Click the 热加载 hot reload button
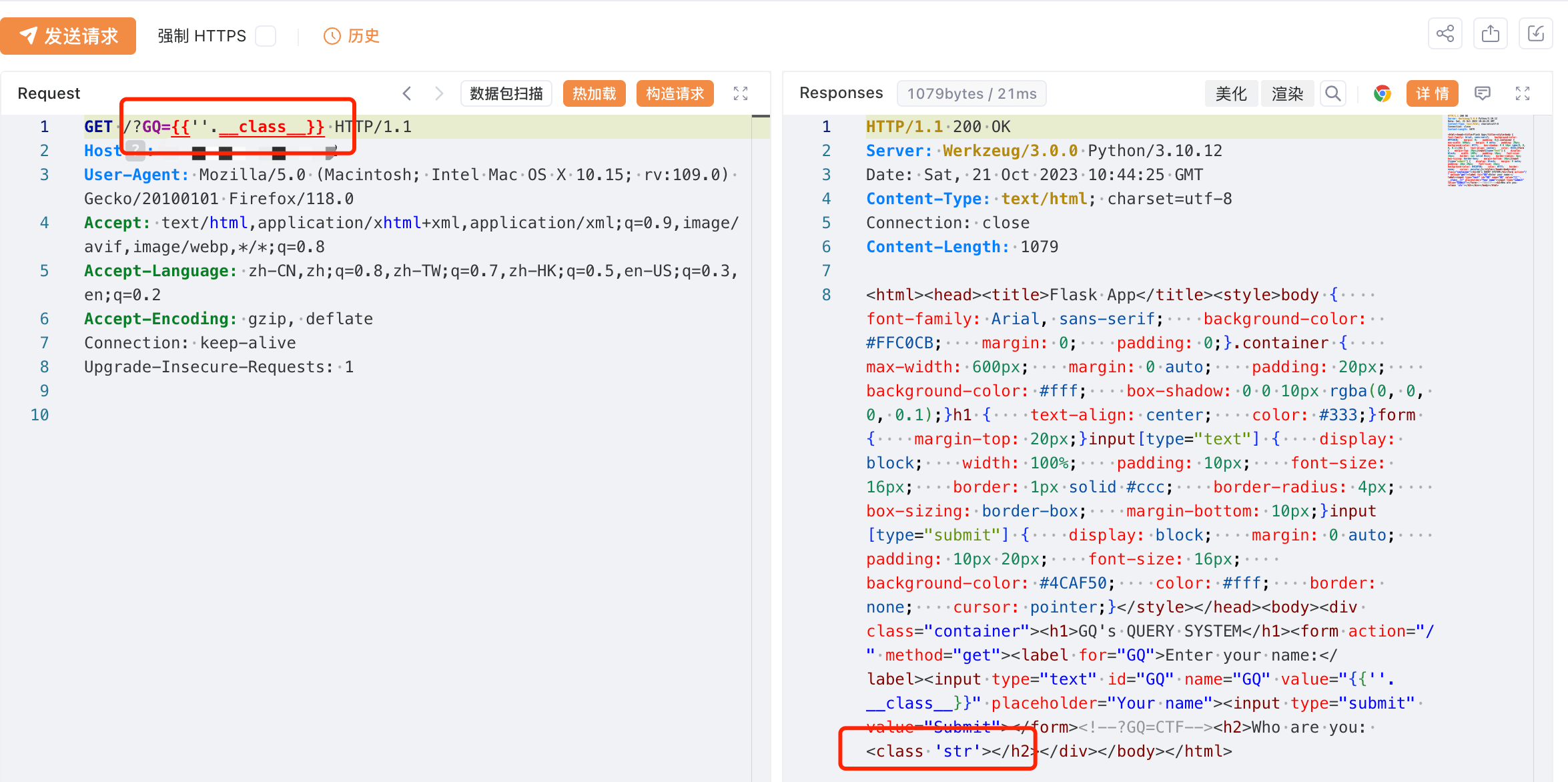The image size is (1568, 782). pyautogui.click(x=594, y=93)
